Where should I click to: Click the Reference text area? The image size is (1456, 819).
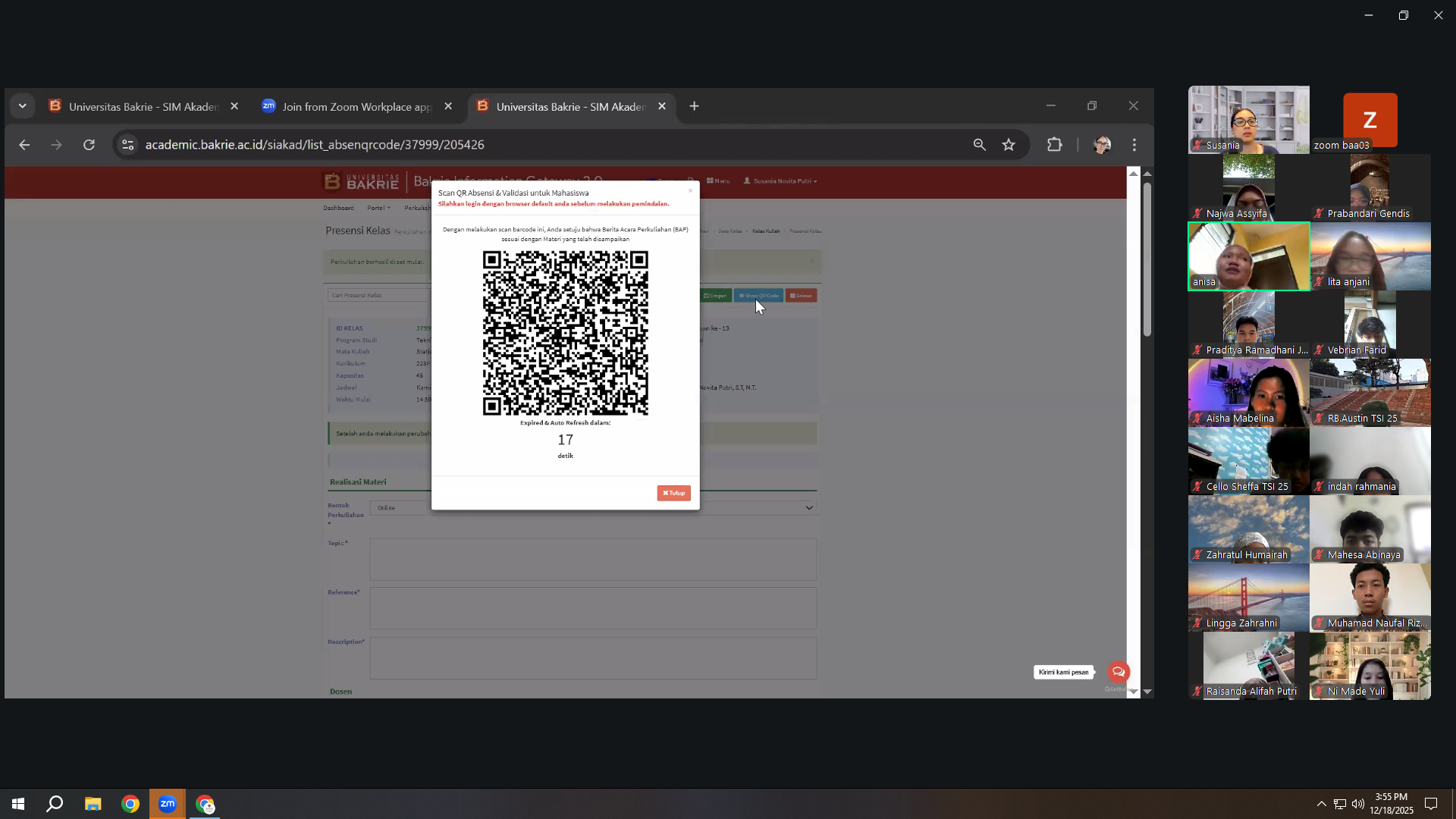(593, 608)
